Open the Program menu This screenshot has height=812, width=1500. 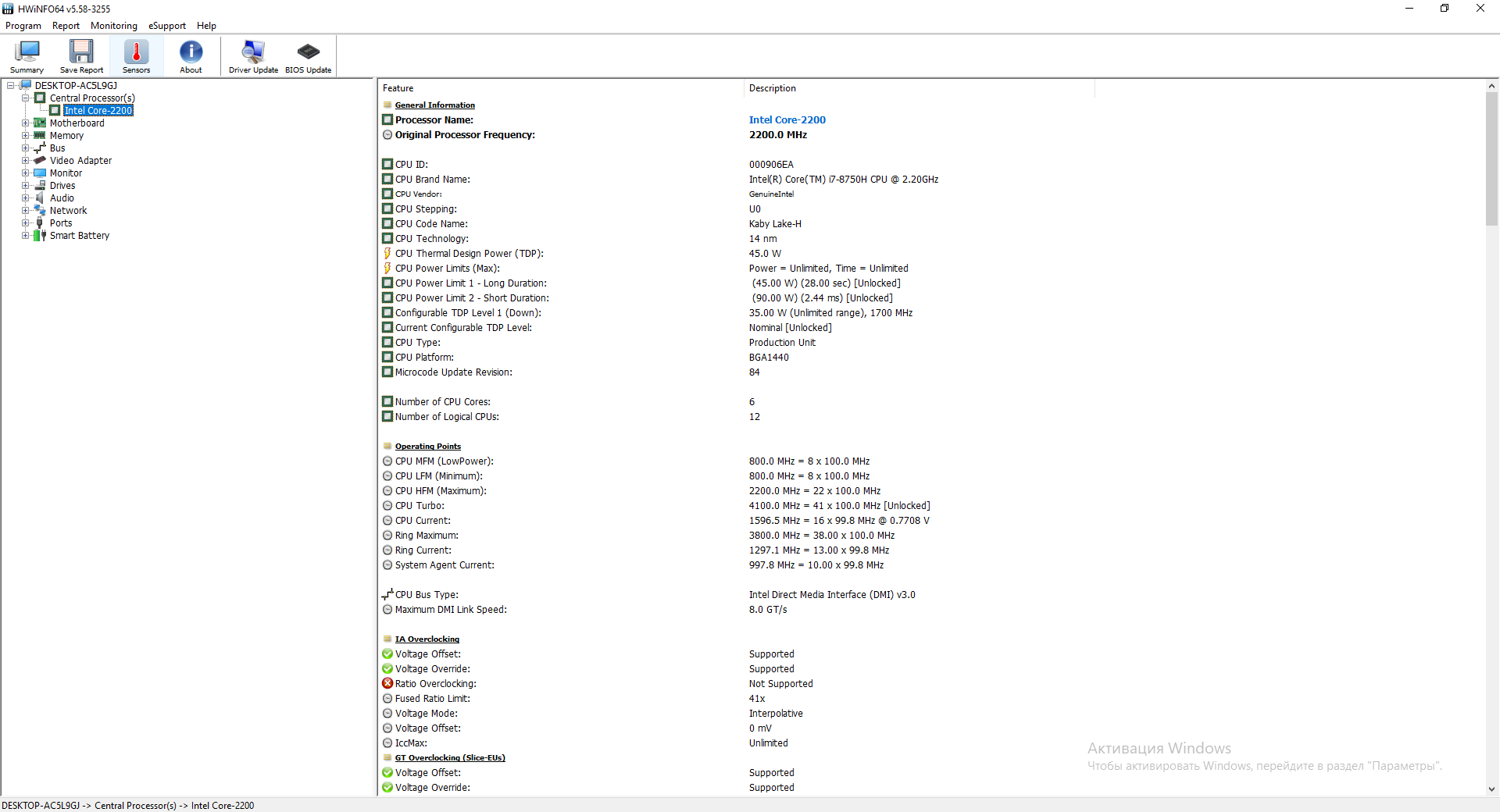click(23, 26)
